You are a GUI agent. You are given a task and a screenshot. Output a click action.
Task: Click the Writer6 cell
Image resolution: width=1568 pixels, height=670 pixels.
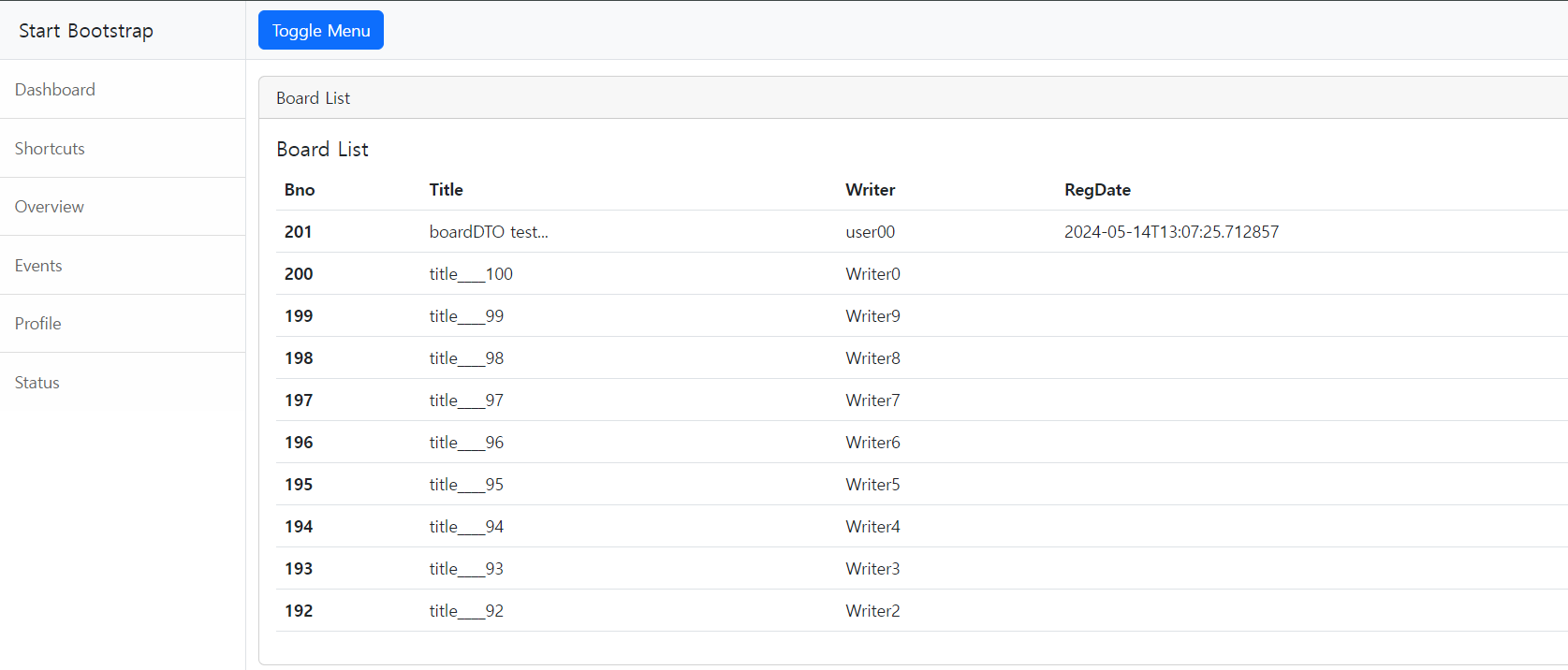click(873, 443)
